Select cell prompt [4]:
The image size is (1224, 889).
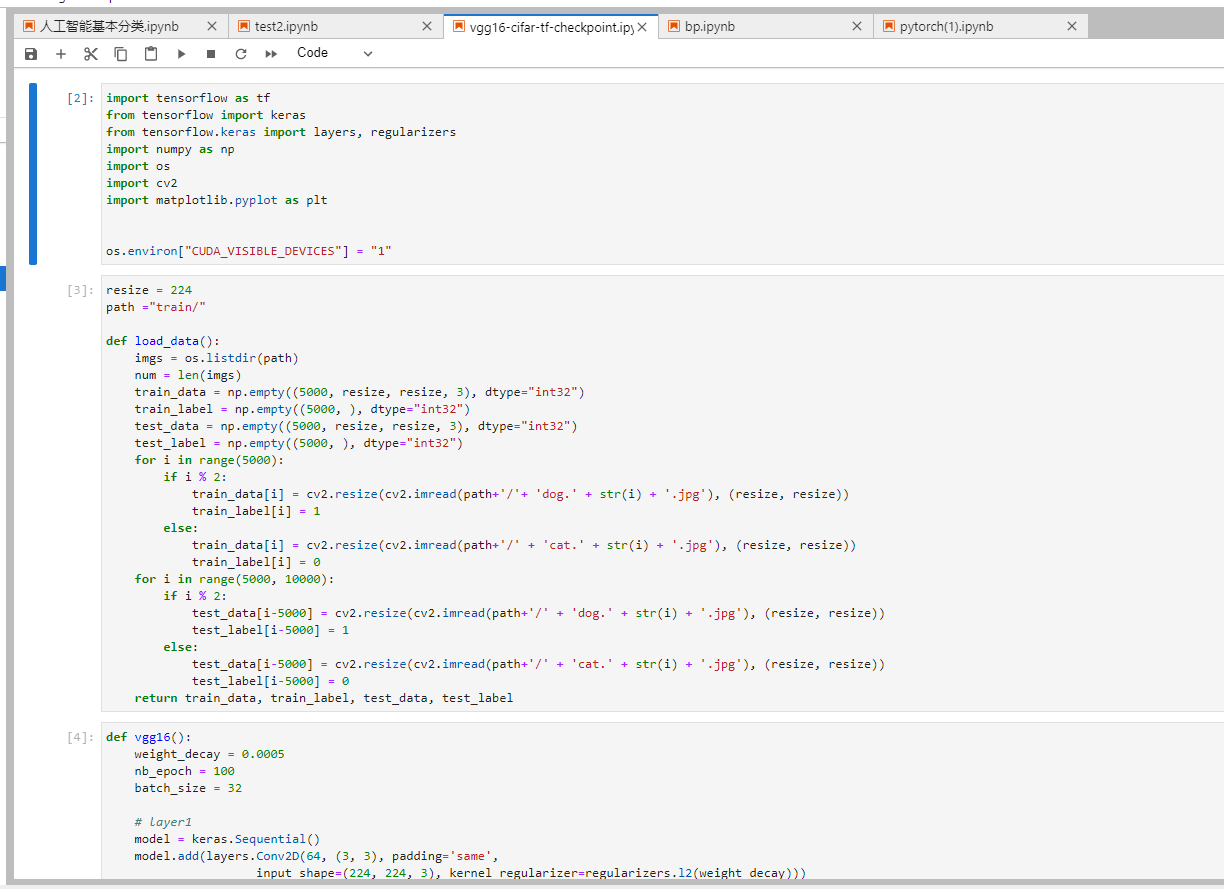tap(80, 737)
